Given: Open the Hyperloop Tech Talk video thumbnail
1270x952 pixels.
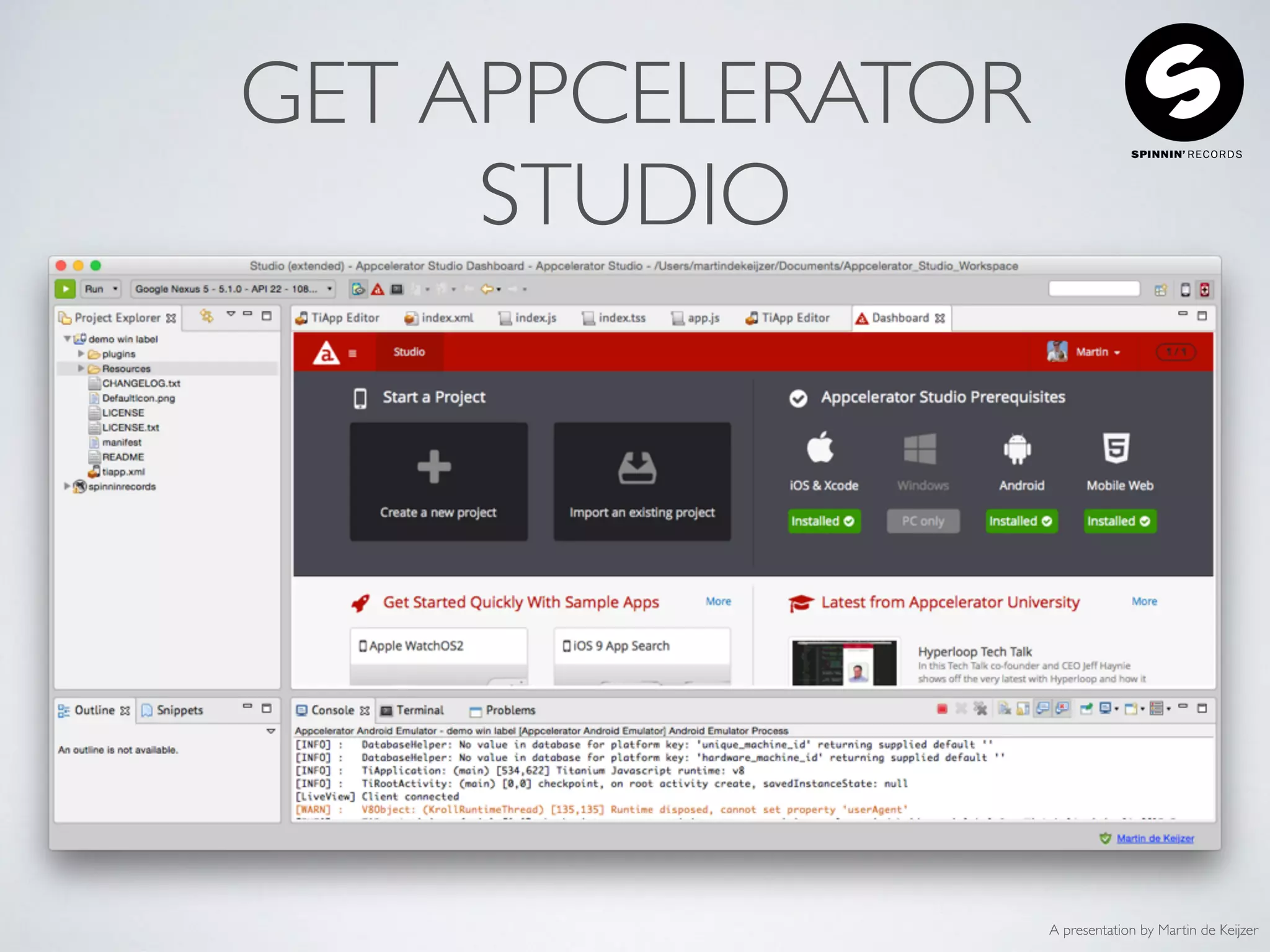Looking at the screenshot, I should tap(844, 663).
